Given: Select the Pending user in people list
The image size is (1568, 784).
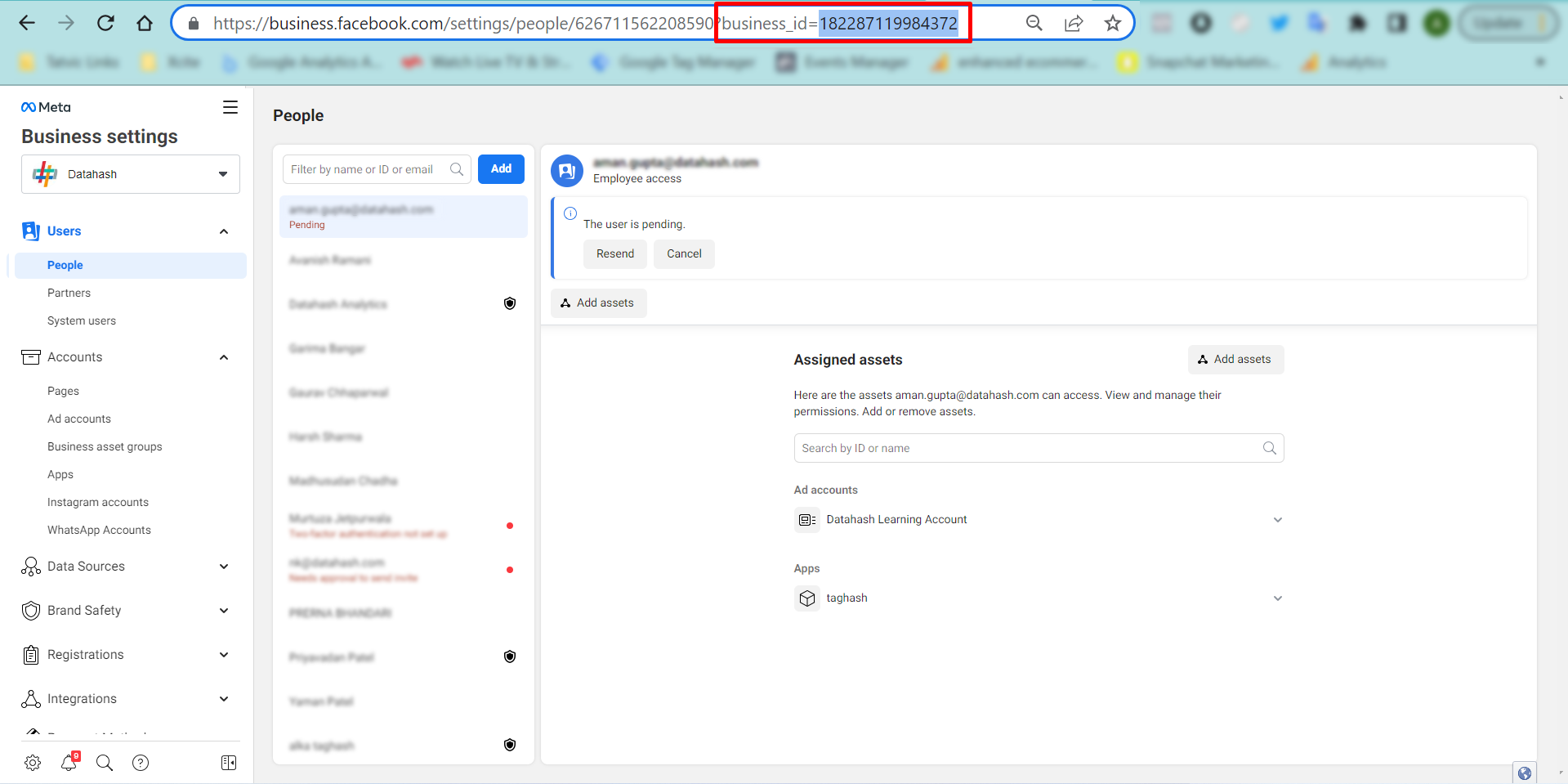Looking at the screenshot, I should coord(404,217).
